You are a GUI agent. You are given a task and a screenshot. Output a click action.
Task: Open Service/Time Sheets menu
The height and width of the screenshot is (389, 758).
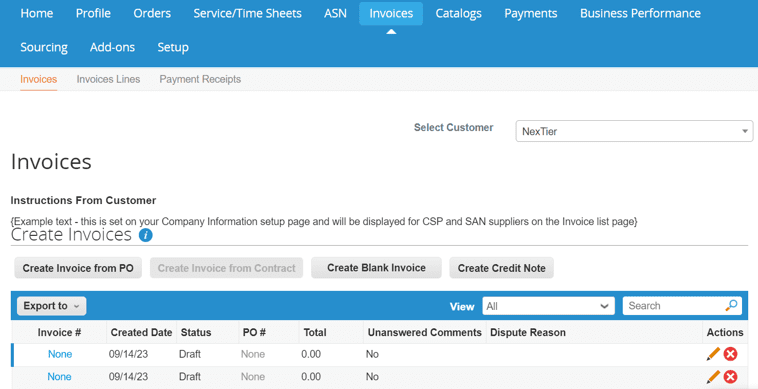(x=248, y=14)
